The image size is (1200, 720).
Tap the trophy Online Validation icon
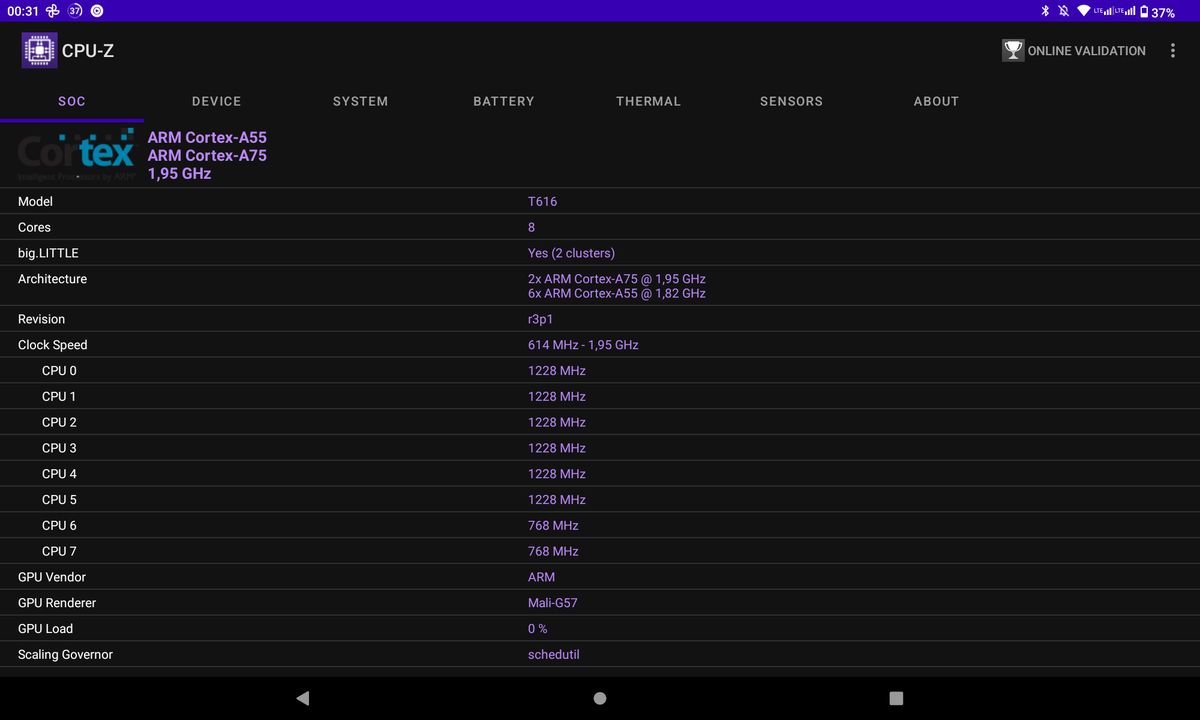tap(1013, 50)
